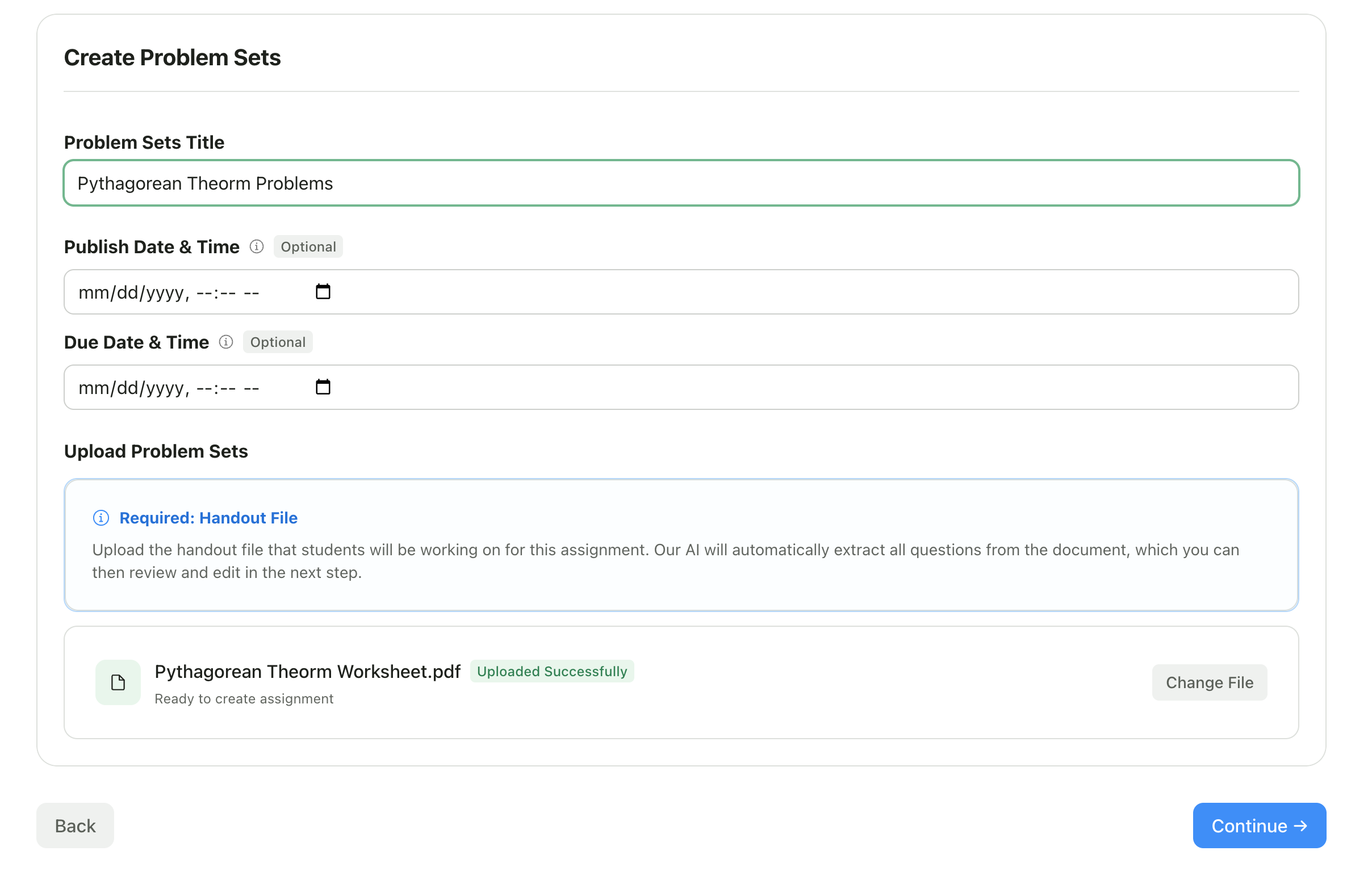Viewport: 1372px width, 880px height.
Task: Click the Due Date info icon
Action: pos(226,342)
